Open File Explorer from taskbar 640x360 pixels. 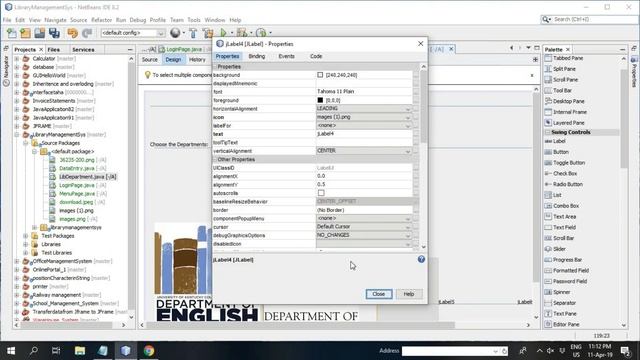(80, 351)
